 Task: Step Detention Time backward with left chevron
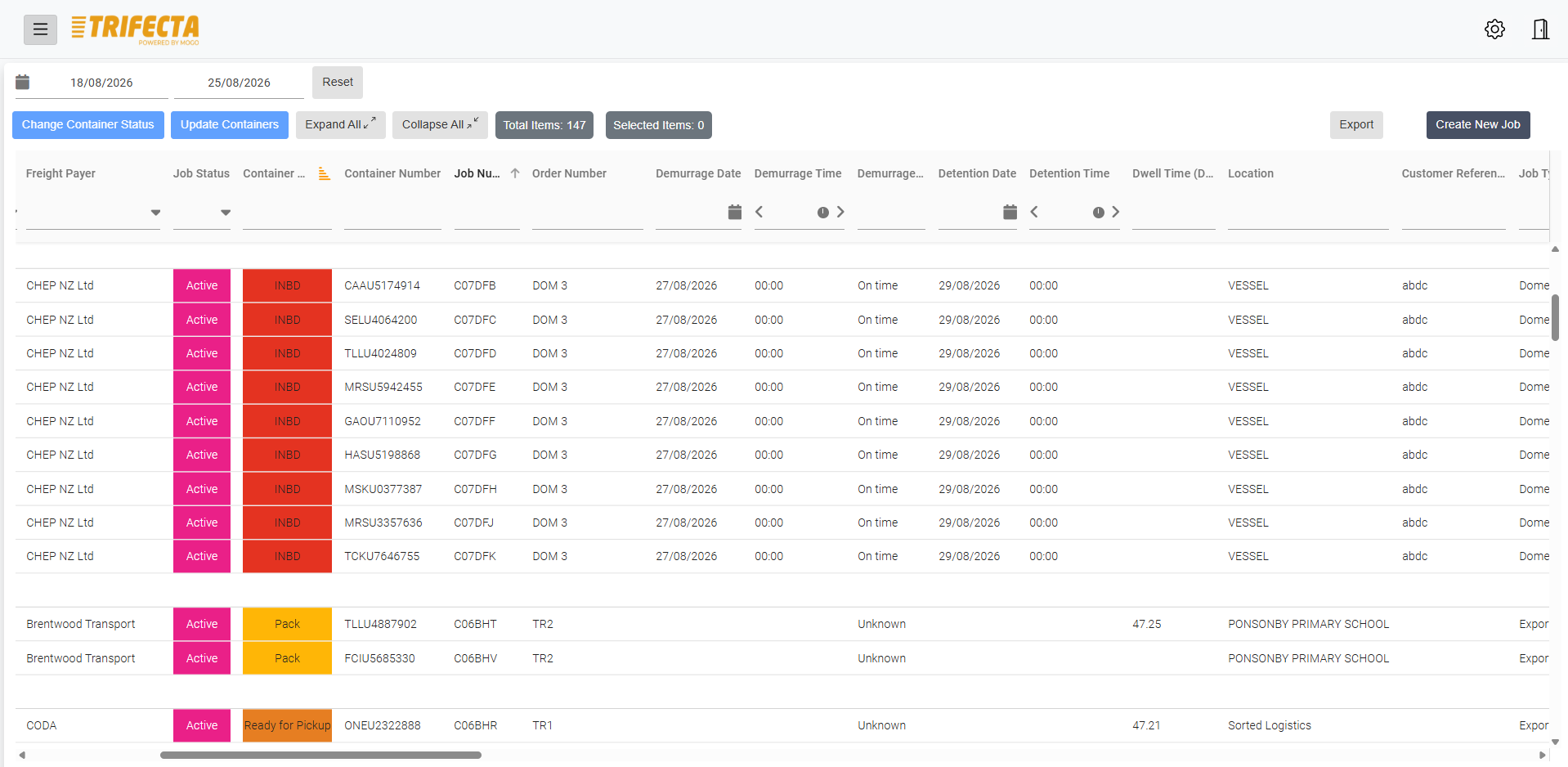(x=1035, y=212)
